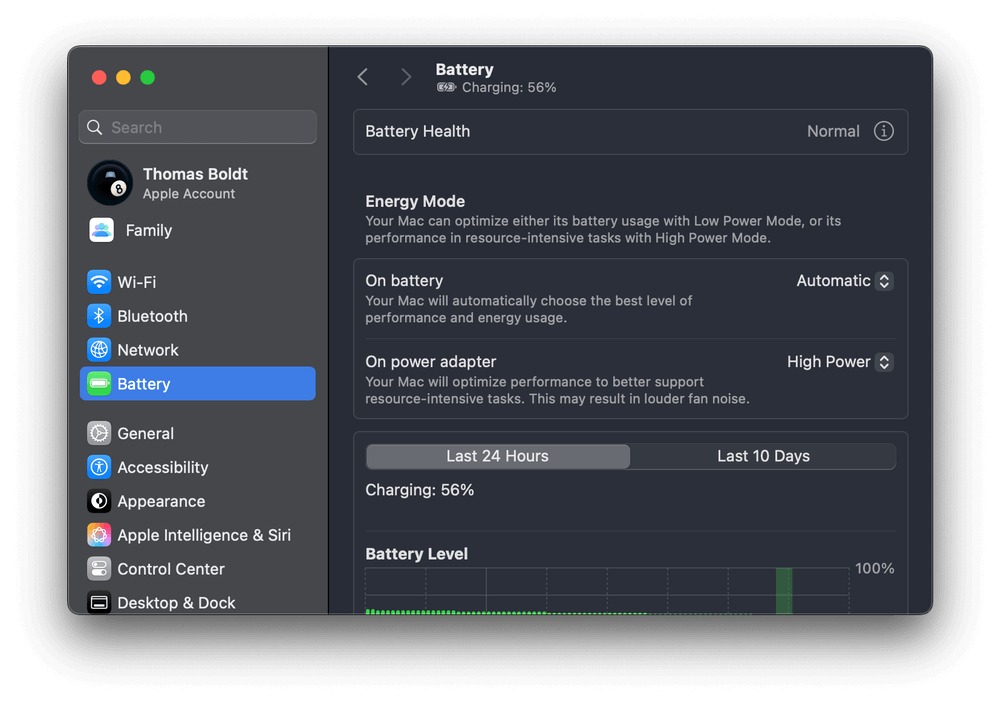Select the Last 24 Hours tab
The height and width of the screenshot is (704, 1000).
click(498, 456)
